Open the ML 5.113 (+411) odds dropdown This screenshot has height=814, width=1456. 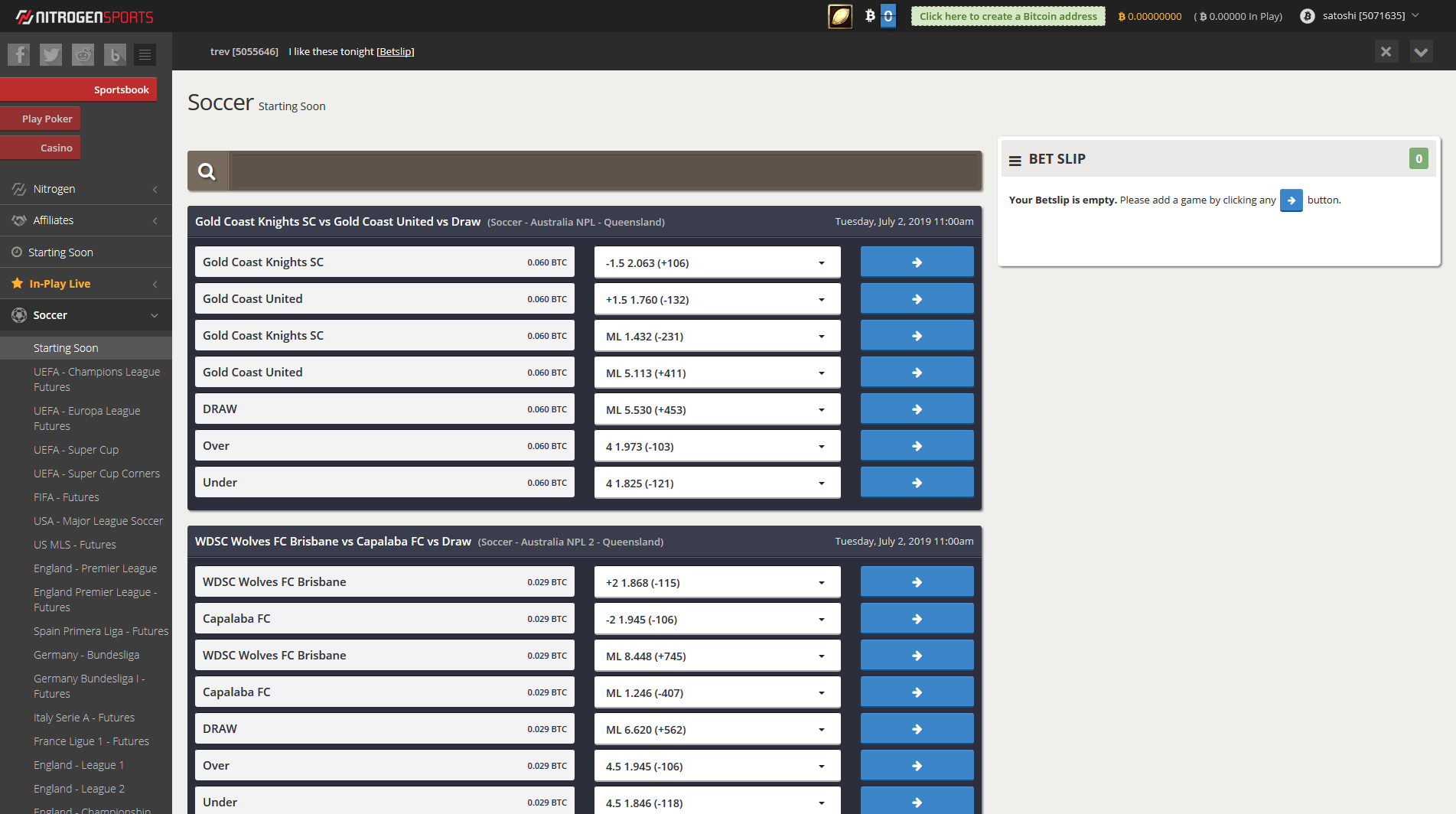(717, 373)
